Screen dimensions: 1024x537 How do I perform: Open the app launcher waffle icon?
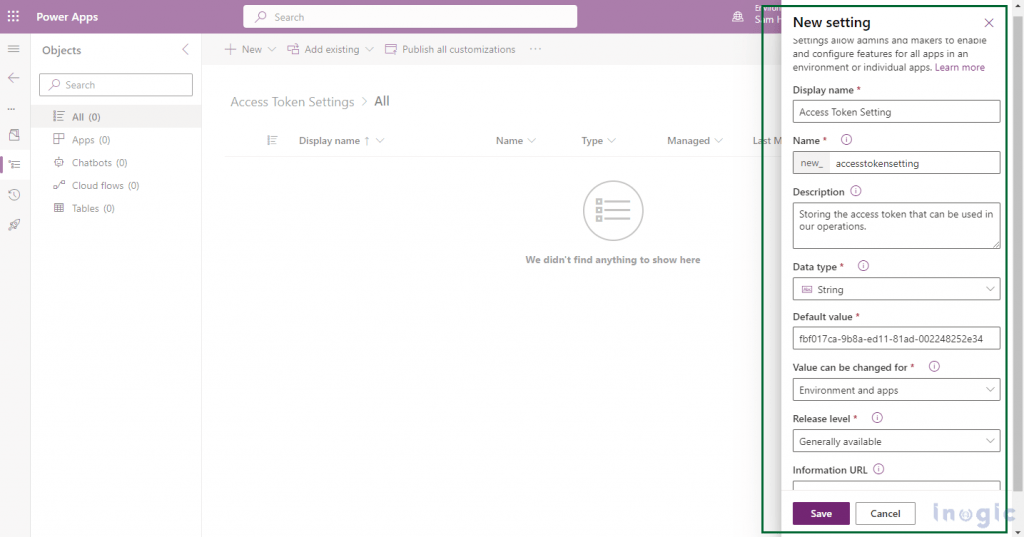point(13,16)
